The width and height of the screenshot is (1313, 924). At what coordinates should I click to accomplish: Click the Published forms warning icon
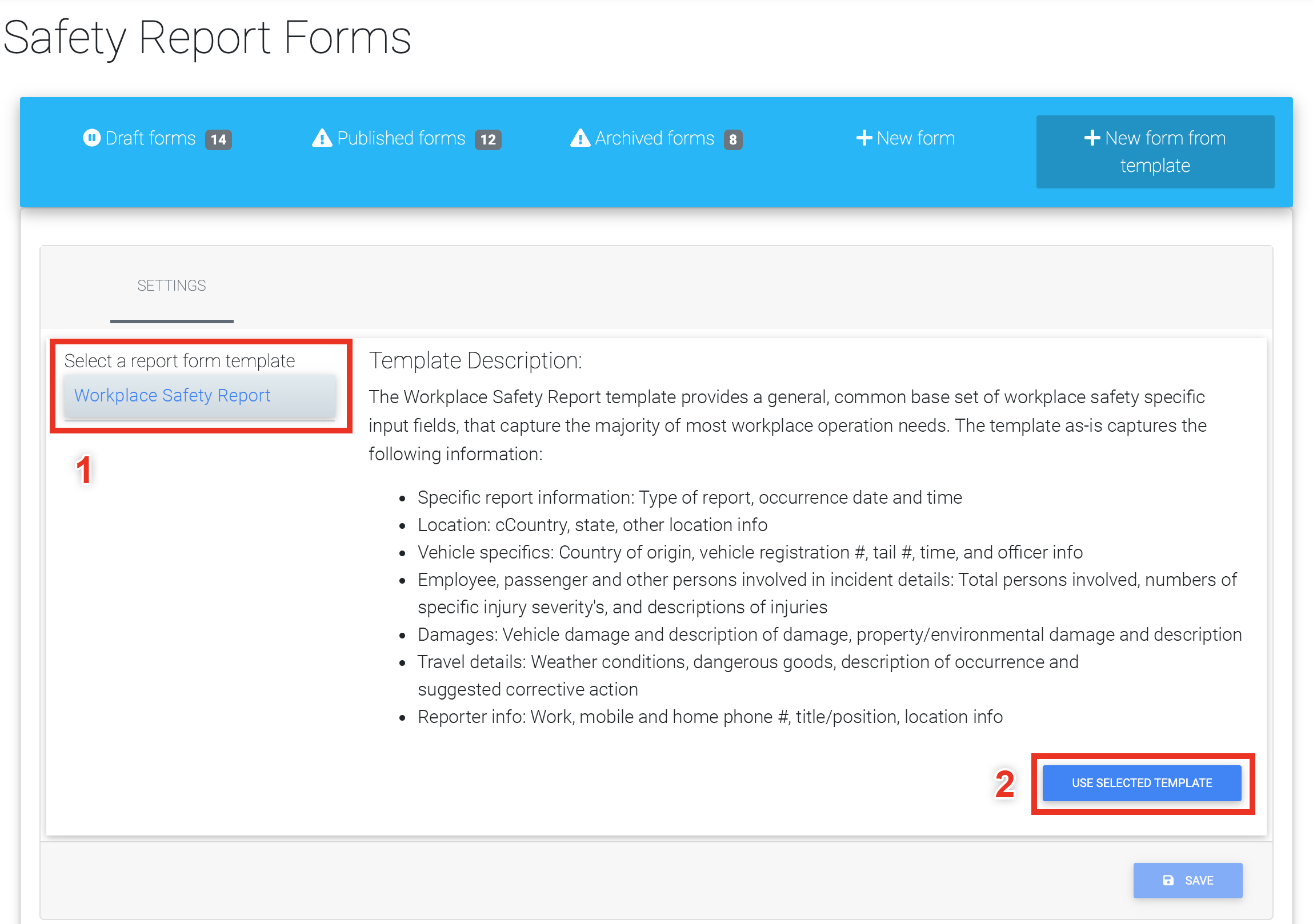point(322,138)
